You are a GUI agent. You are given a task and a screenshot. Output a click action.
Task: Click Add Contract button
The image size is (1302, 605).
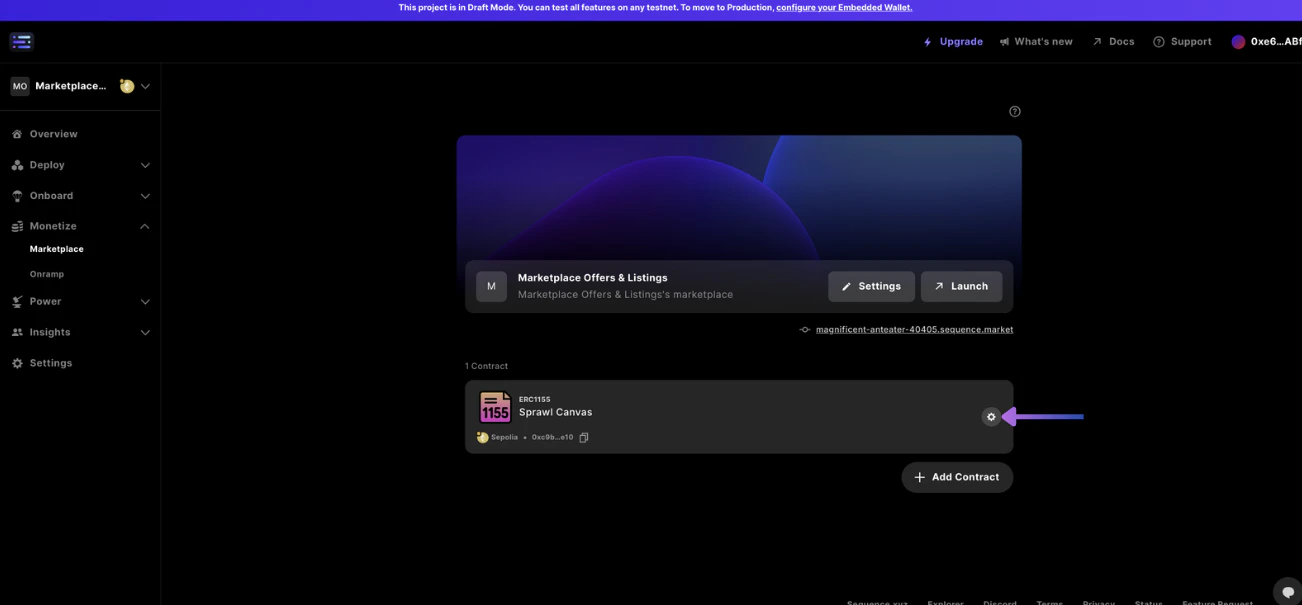[x=957, y=477]
